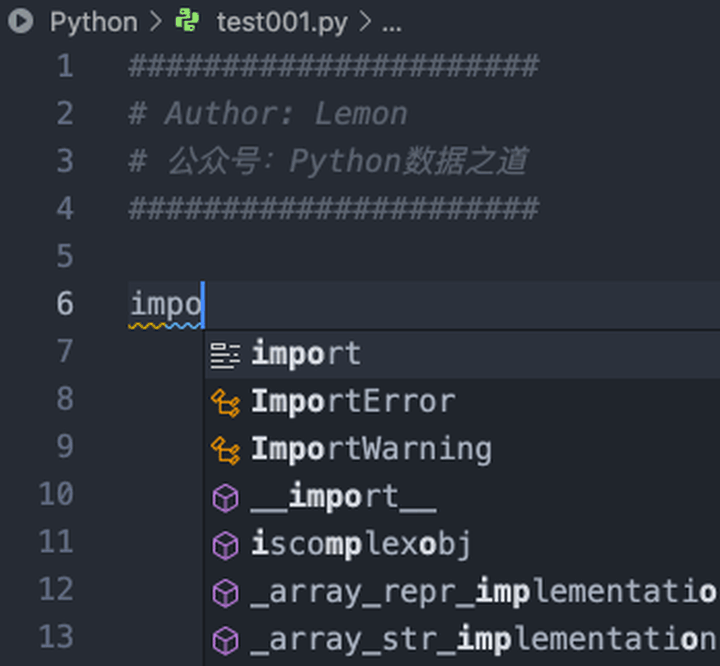Click the run icon beside Python breadcrumb
Viewport: 720px width, 666px height.
pyautogui.click(x=19, y=21)
